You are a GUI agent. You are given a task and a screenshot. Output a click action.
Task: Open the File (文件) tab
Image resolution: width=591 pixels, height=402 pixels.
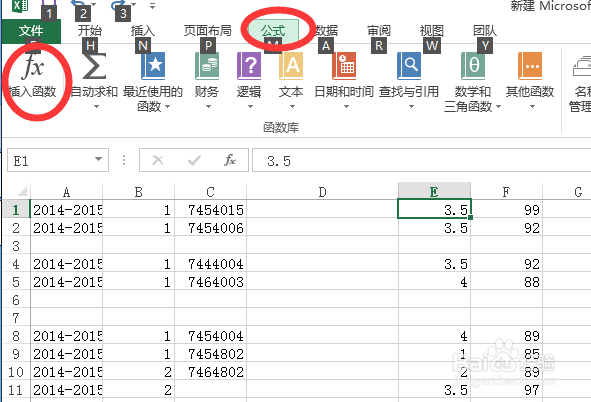31,31
